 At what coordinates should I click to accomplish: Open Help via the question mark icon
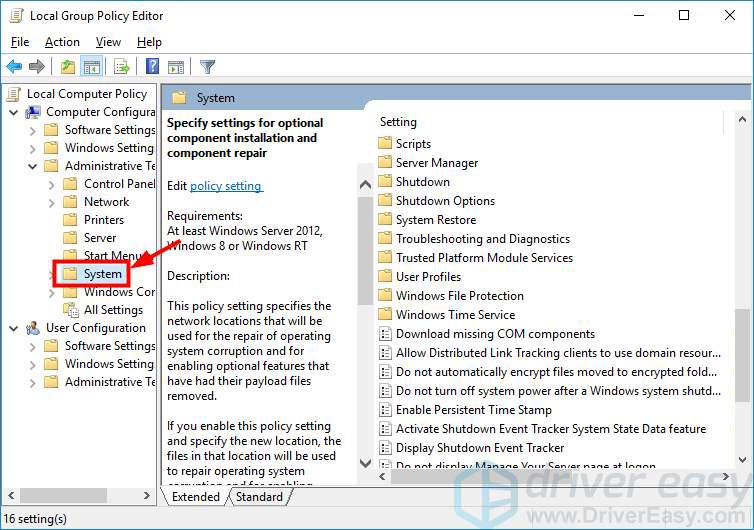click(152, 67)
